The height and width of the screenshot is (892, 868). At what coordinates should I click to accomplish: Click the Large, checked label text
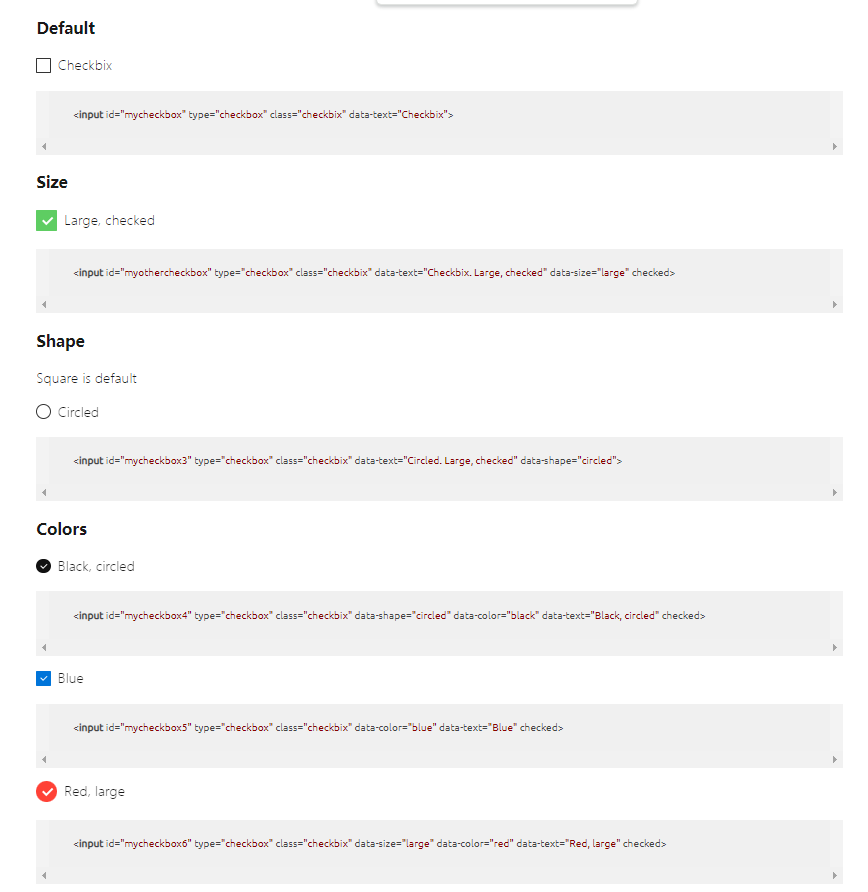(109, 221)
